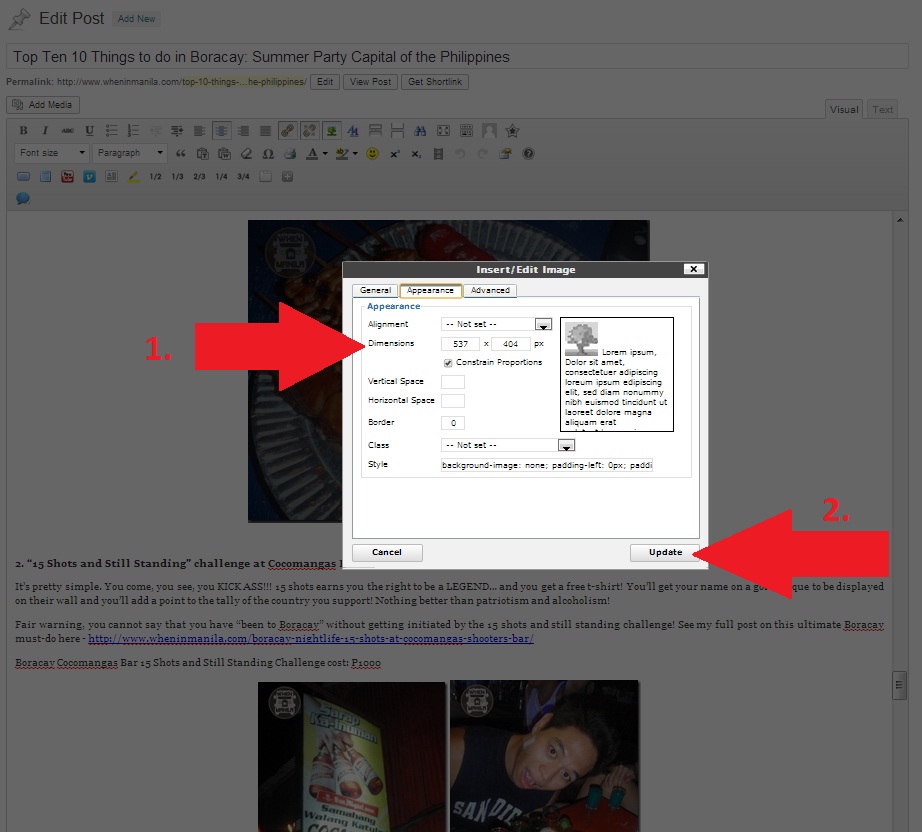Viewport: 922px width, 832px height.
Task: Toggle the Constrain Proportions checkbox
Action: (x=448, y=362)
